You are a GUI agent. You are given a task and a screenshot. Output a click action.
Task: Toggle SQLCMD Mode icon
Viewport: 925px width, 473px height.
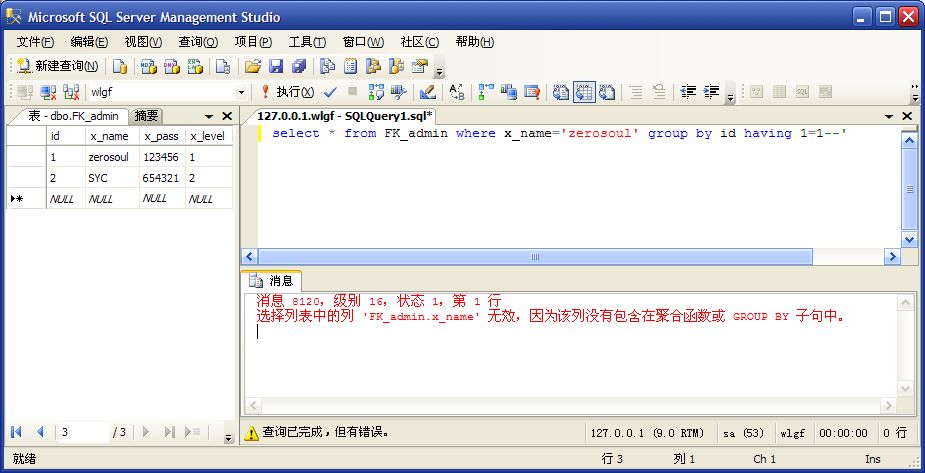tap(532, 92)
